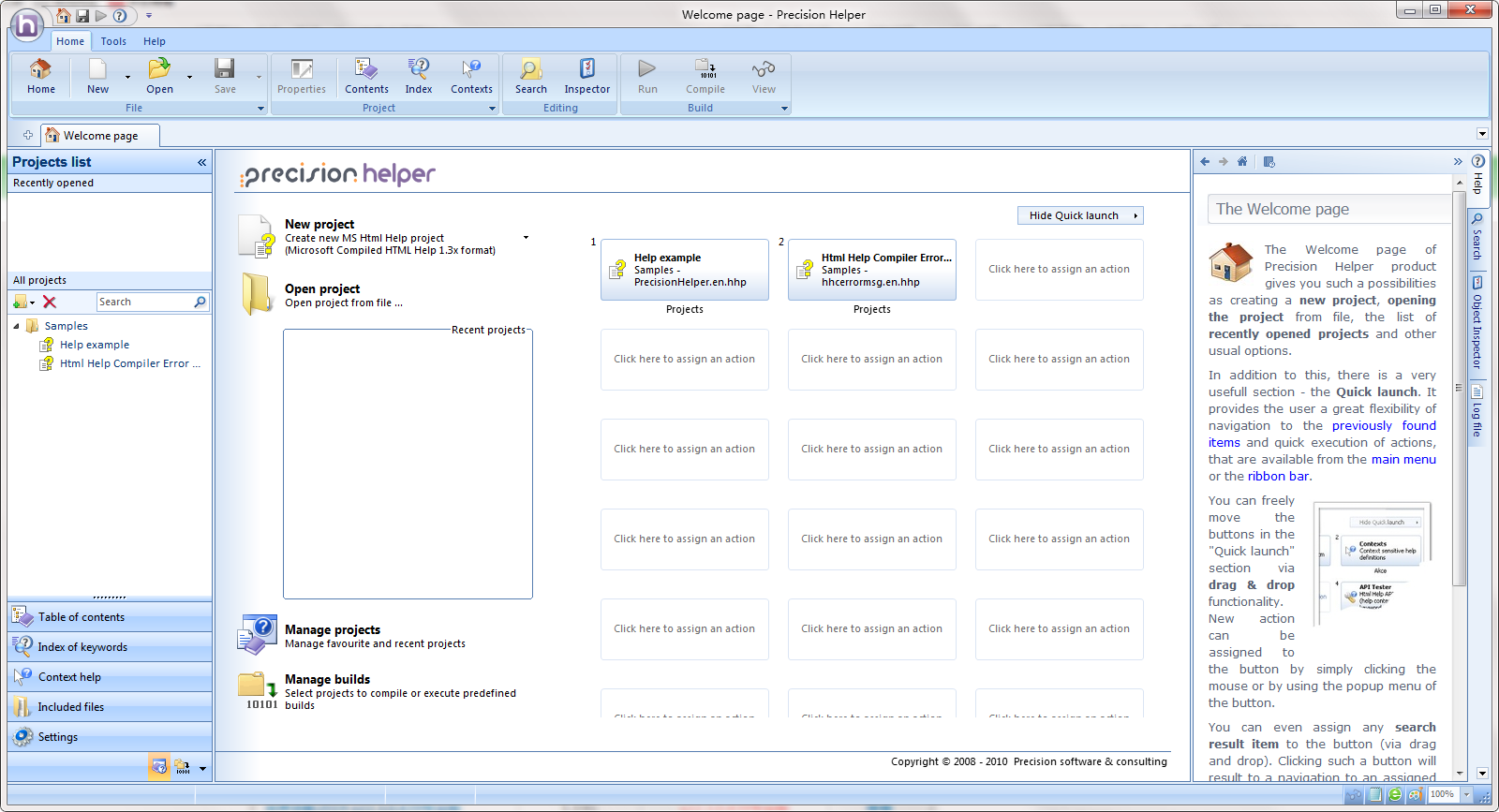Click the Open project ribbon button
Screen dimensions: 1499x812
click(x=159, y=77)
